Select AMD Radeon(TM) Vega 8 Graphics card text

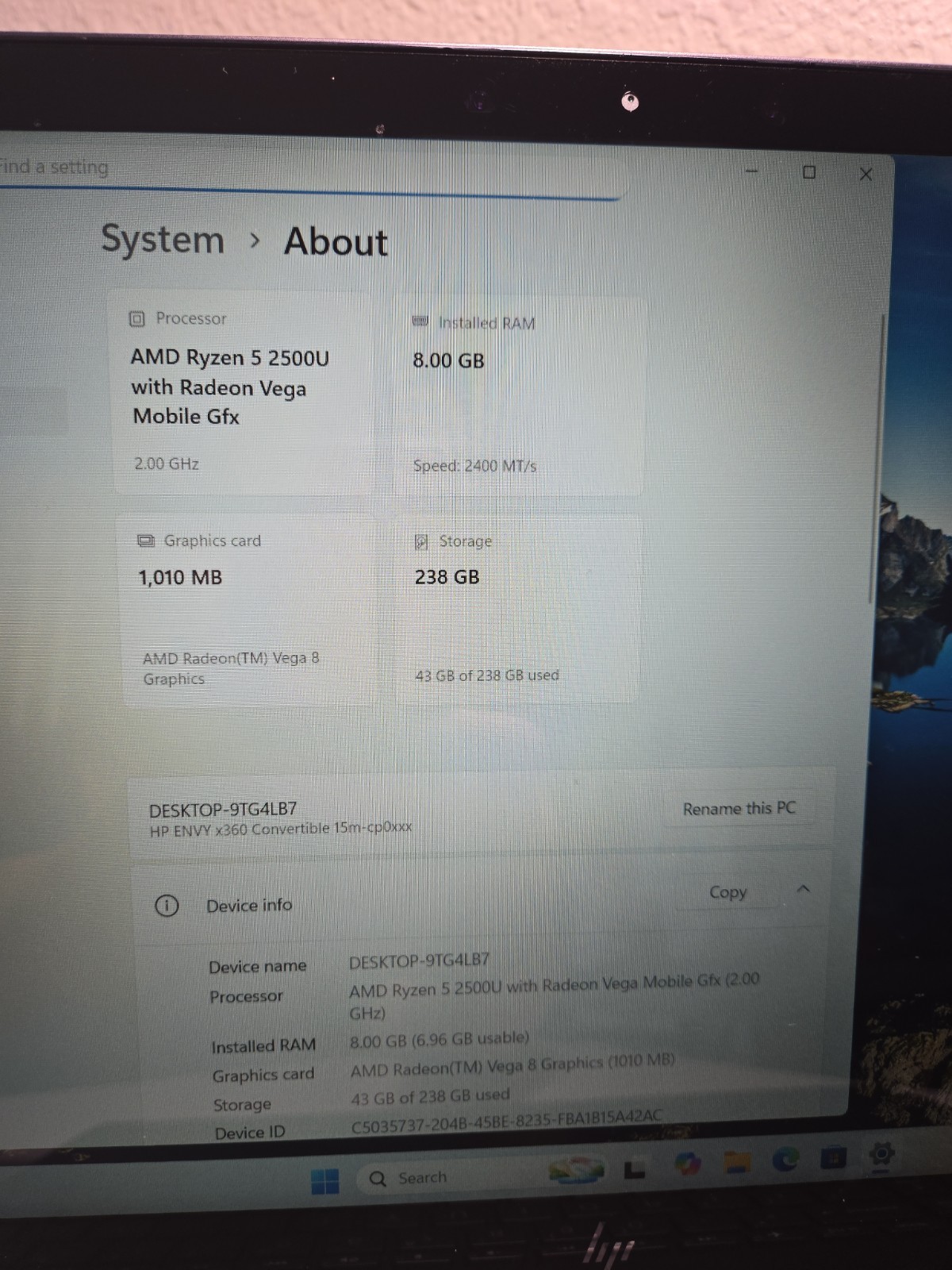231,668
